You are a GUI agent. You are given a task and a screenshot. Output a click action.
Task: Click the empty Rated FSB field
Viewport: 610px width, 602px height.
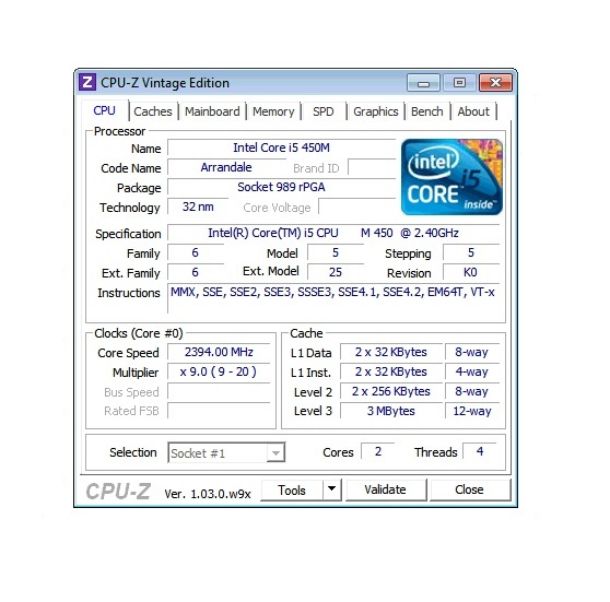(x=219, y=411)
